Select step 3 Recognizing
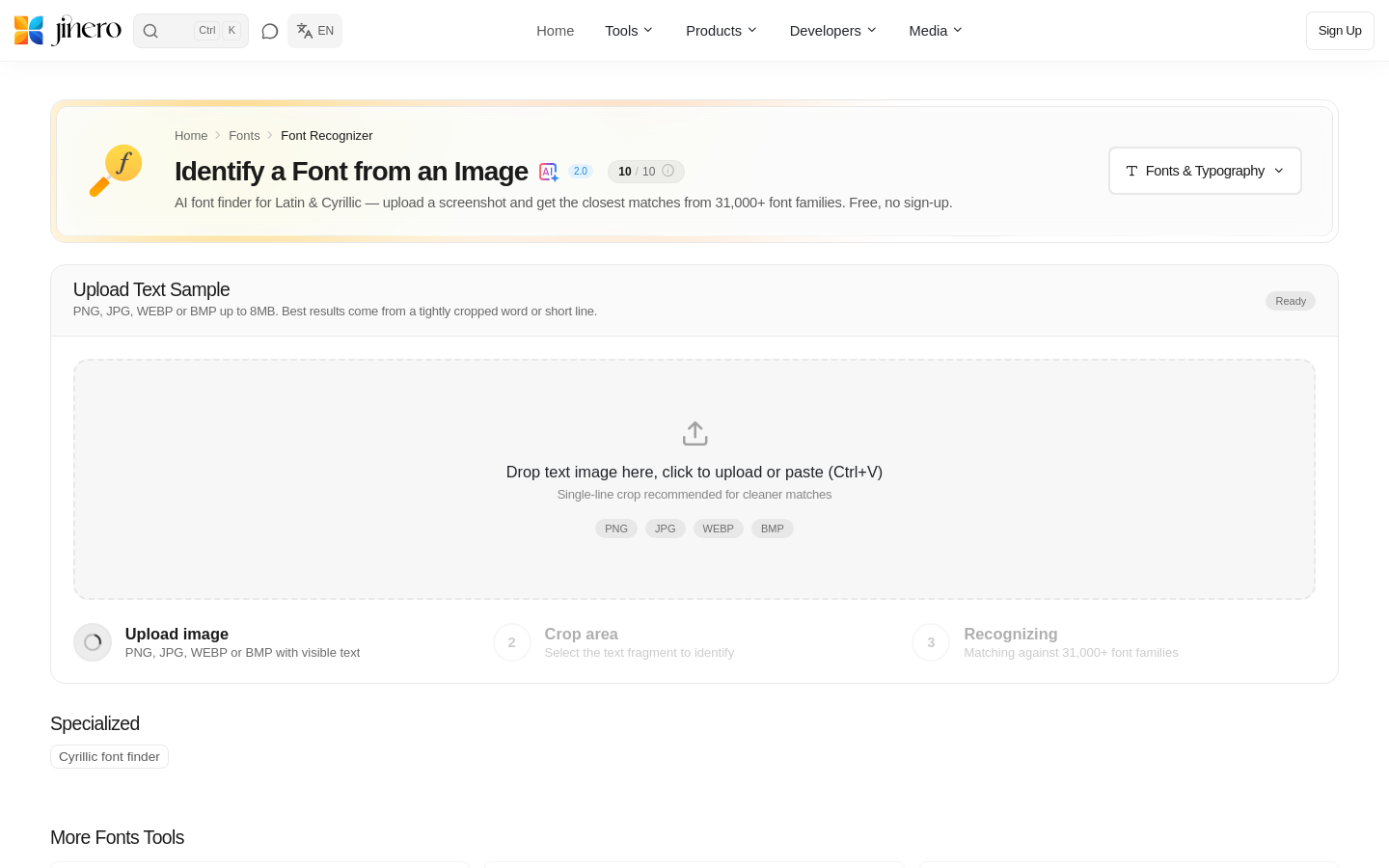The height and width of the screenshot is (868, 1389). point(1046,642)
